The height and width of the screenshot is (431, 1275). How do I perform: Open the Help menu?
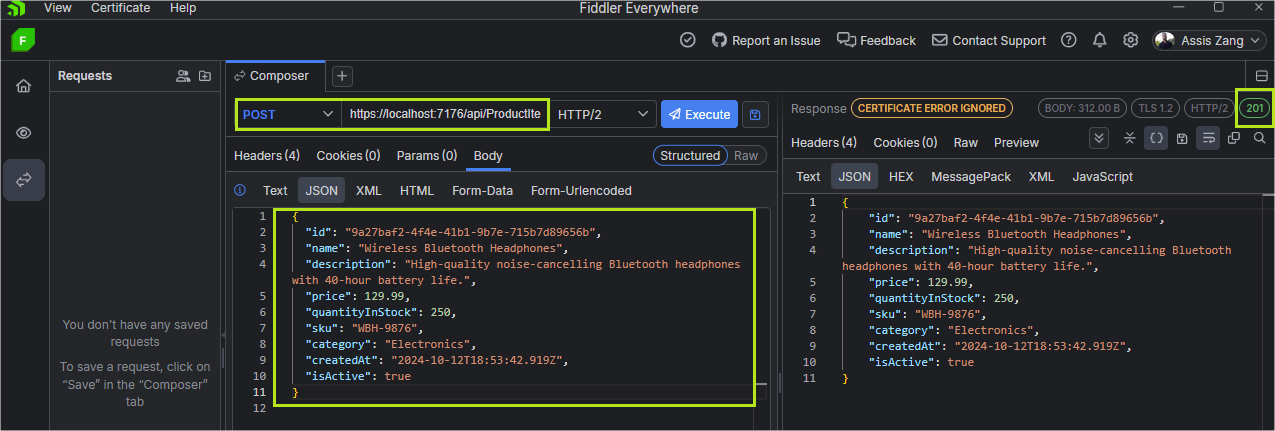click(x=183, y=8)
